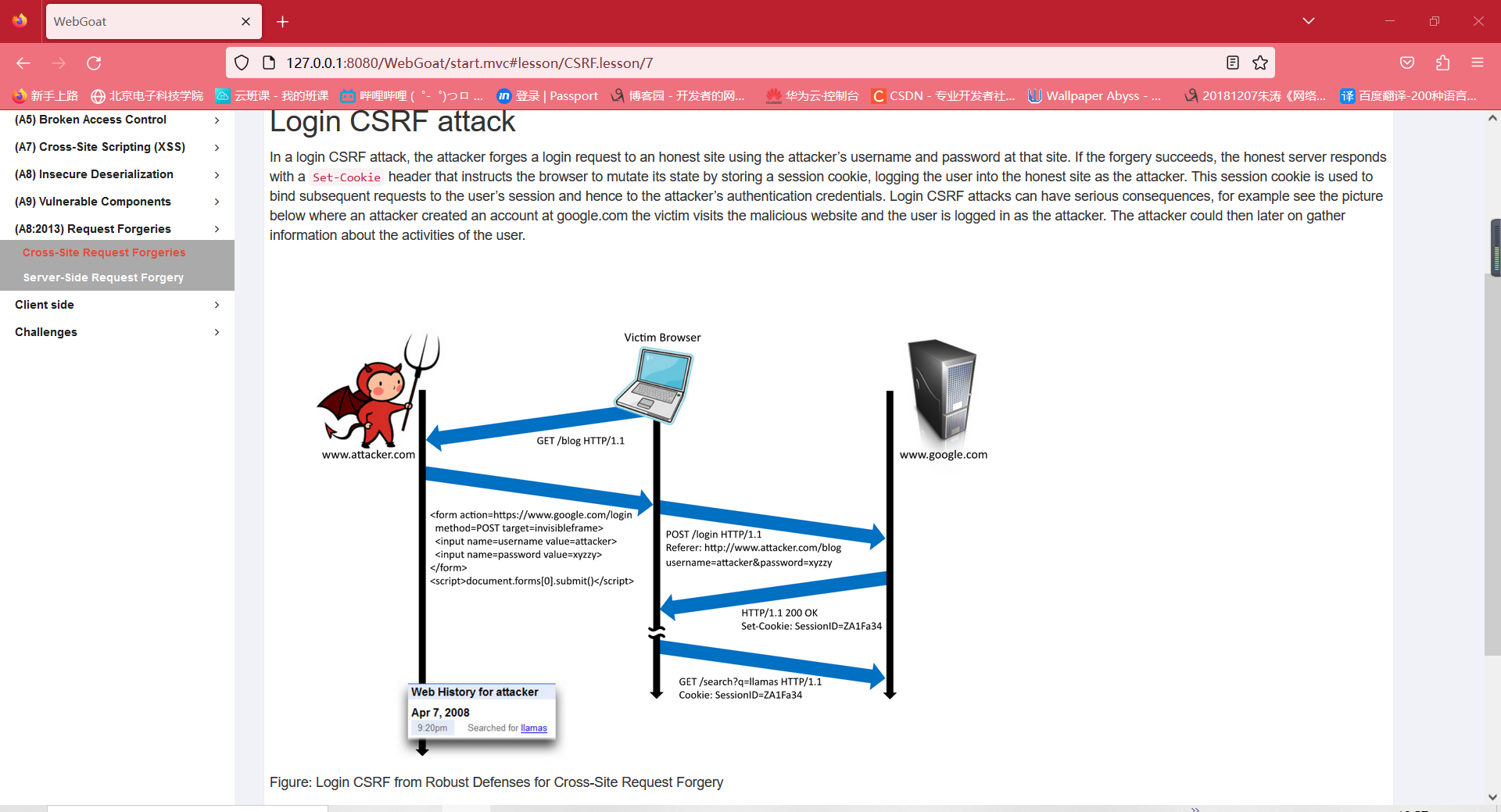Image resolution: width=1501 pixels, height=812 pixels.
Task: Click the page scroll down arrow
Action: click(x=1492, y=797)
